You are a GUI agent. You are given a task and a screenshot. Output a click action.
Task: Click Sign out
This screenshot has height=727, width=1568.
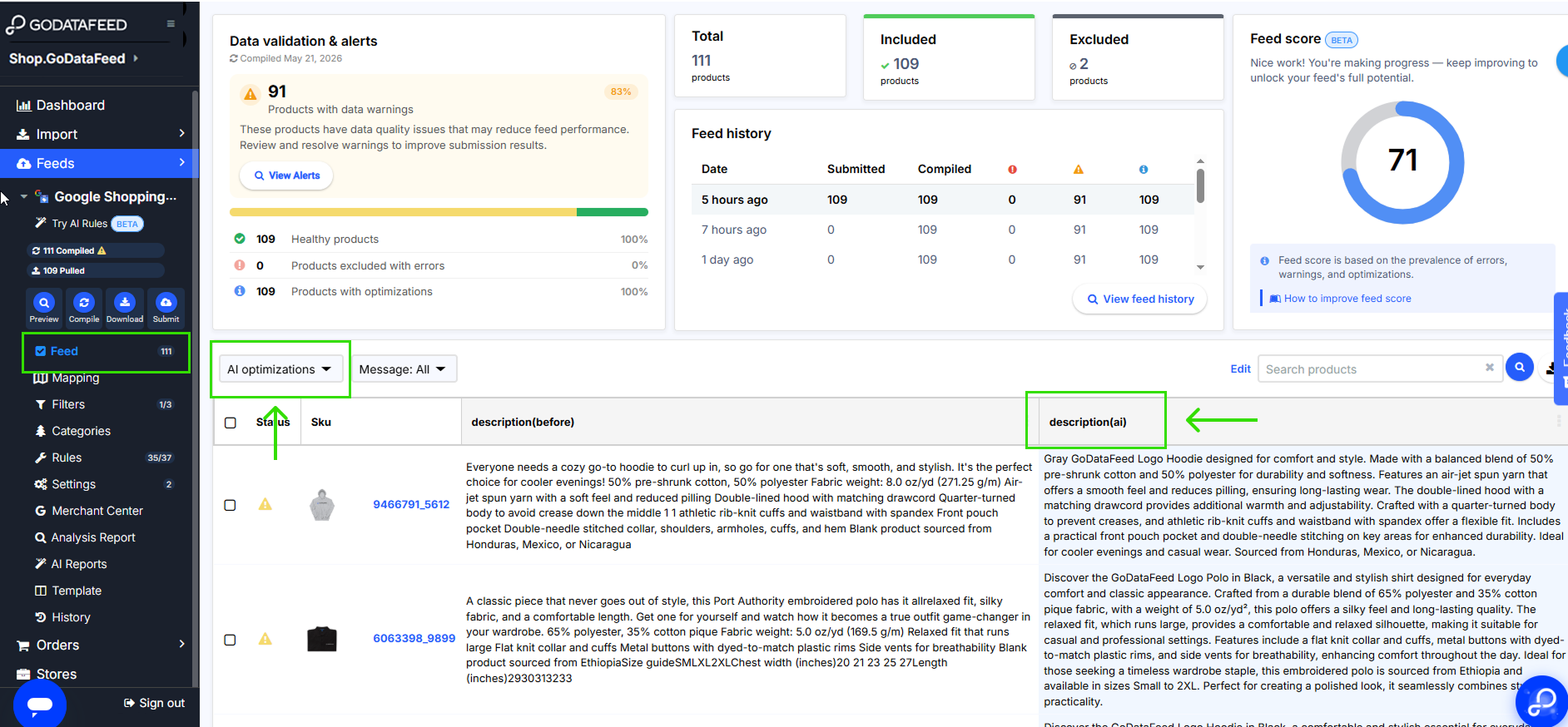[x=154, y=703]
